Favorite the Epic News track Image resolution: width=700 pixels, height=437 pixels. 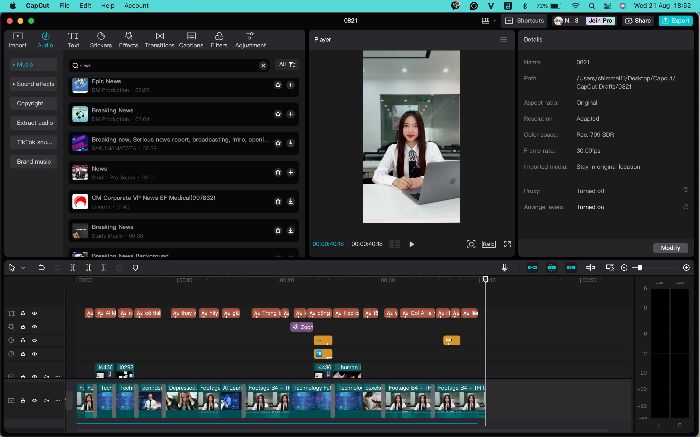click(278, 85)
